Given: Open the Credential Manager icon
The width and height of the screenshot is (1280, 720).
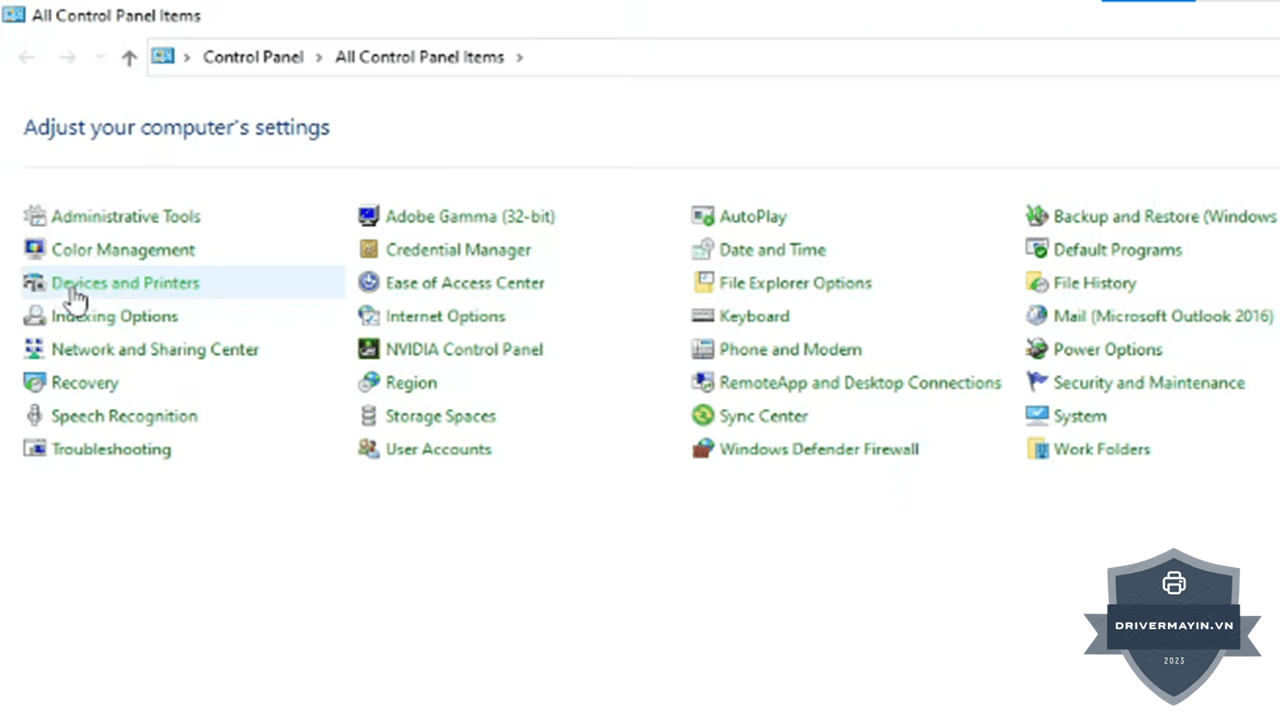Looking at the screenshot, I should [369, 250].
